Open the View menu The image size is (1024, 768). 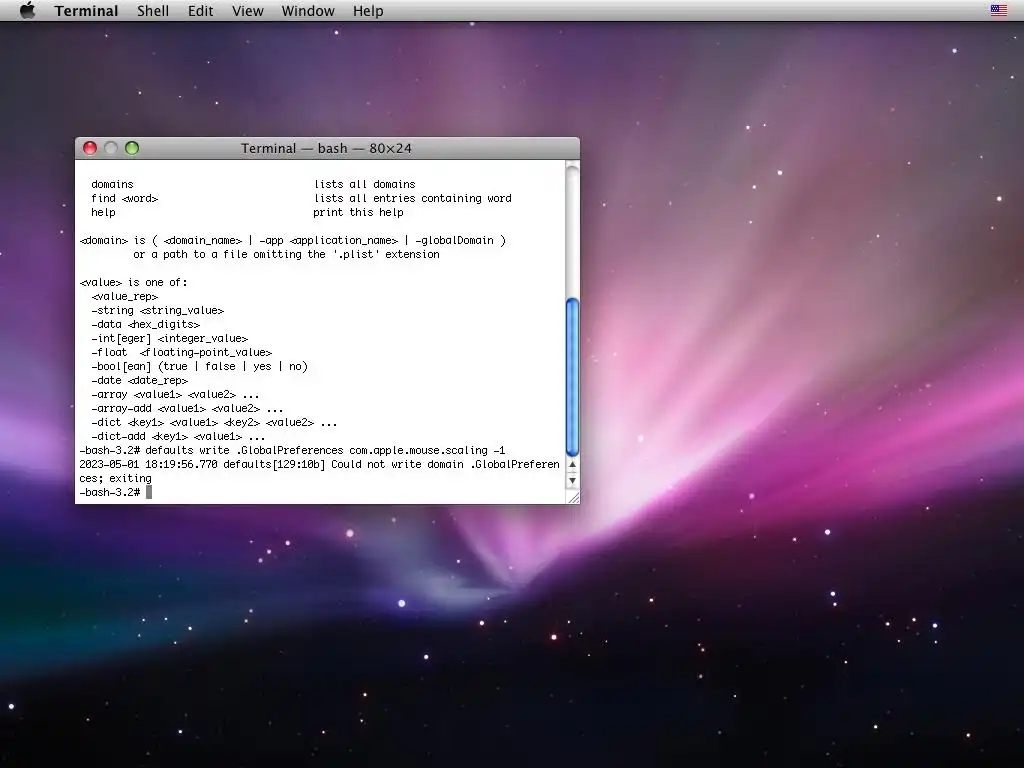[x=248, y=11]
